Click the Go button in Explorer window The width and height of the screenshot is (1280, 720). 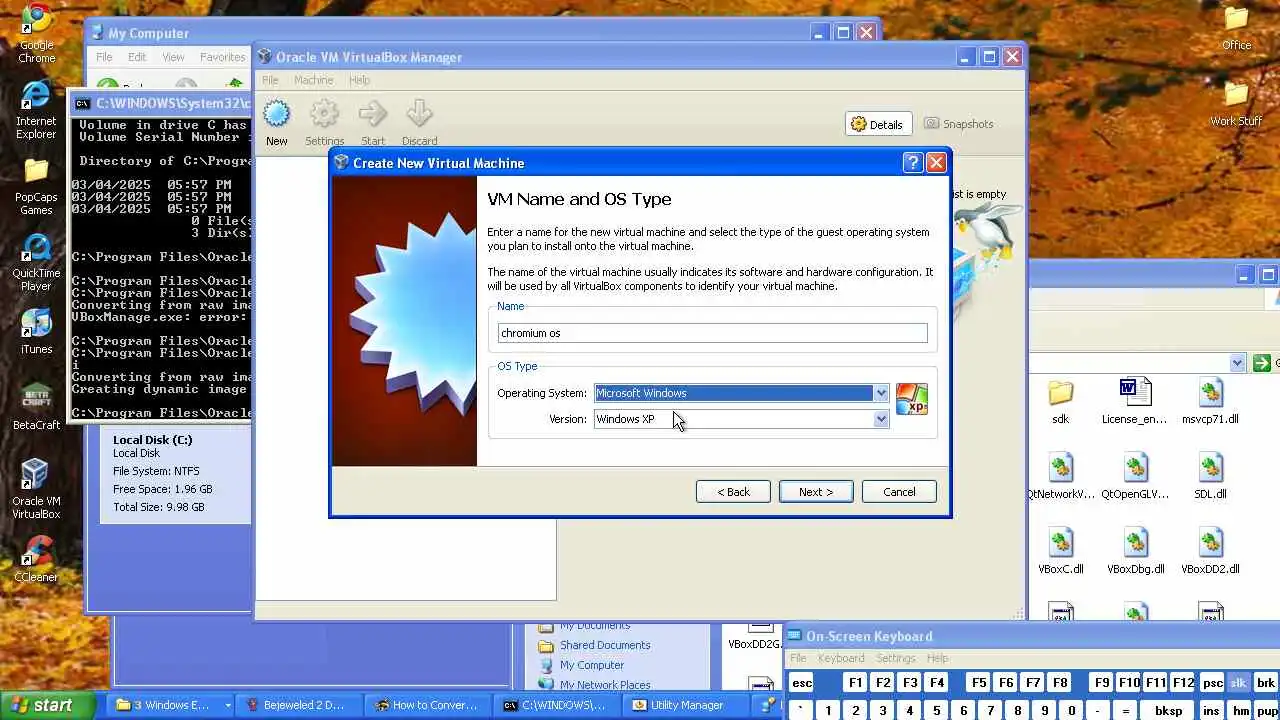(1264, 363)
